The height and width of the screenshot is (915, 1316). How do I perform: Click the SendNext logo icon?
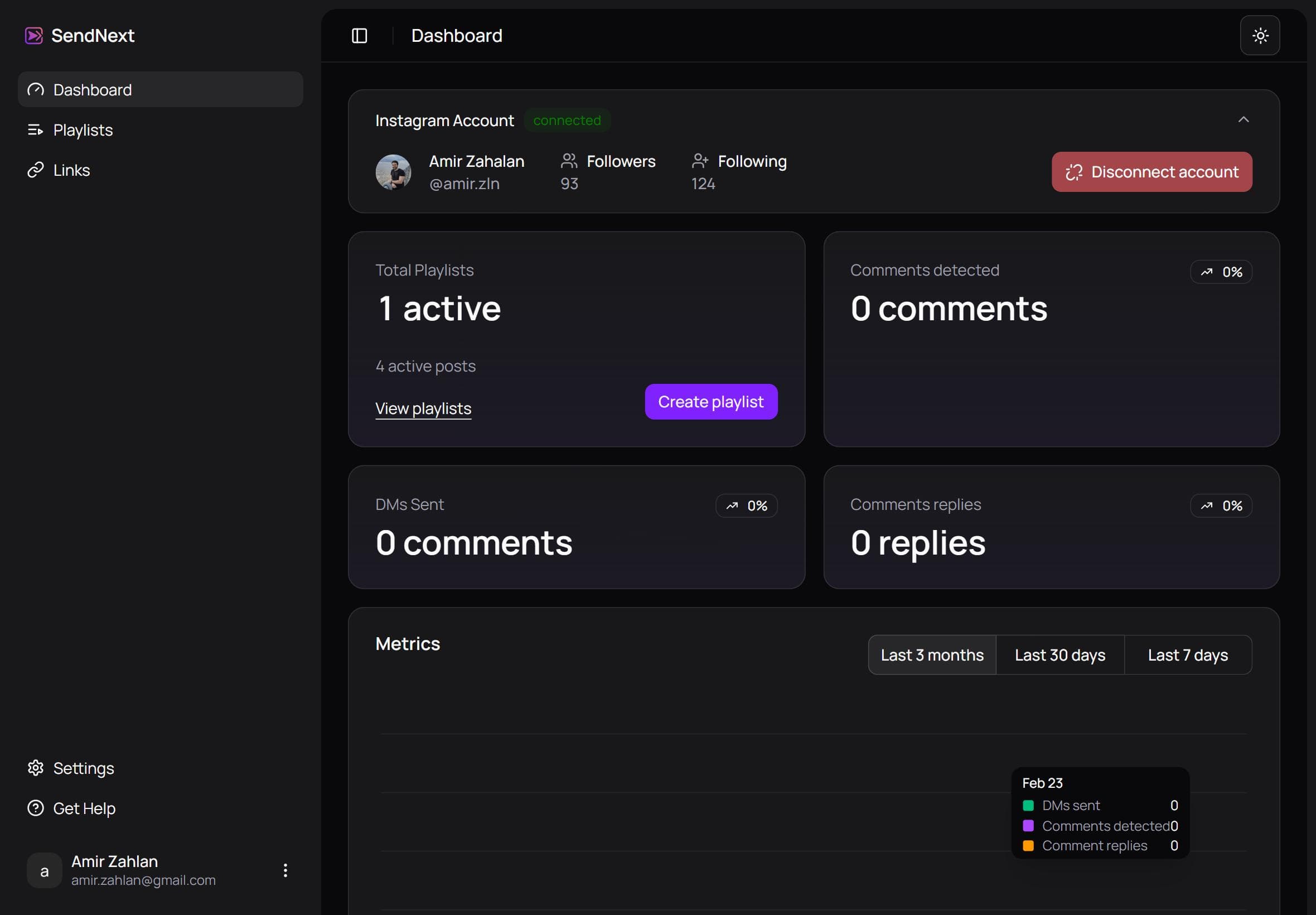pos(35,36)
